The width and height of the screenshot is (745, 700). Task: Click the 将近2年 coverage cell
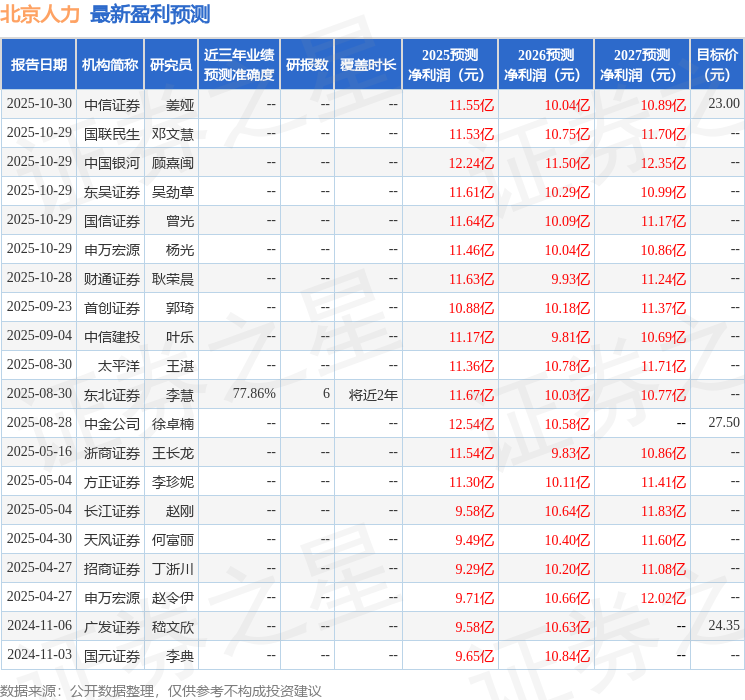click(373, 395)
